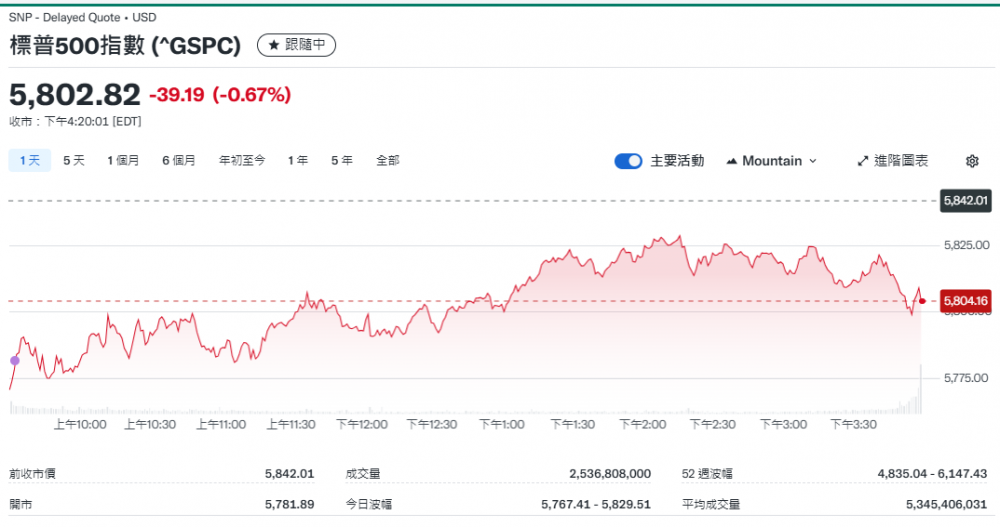Show 全部 historical data range

[388, 160]
